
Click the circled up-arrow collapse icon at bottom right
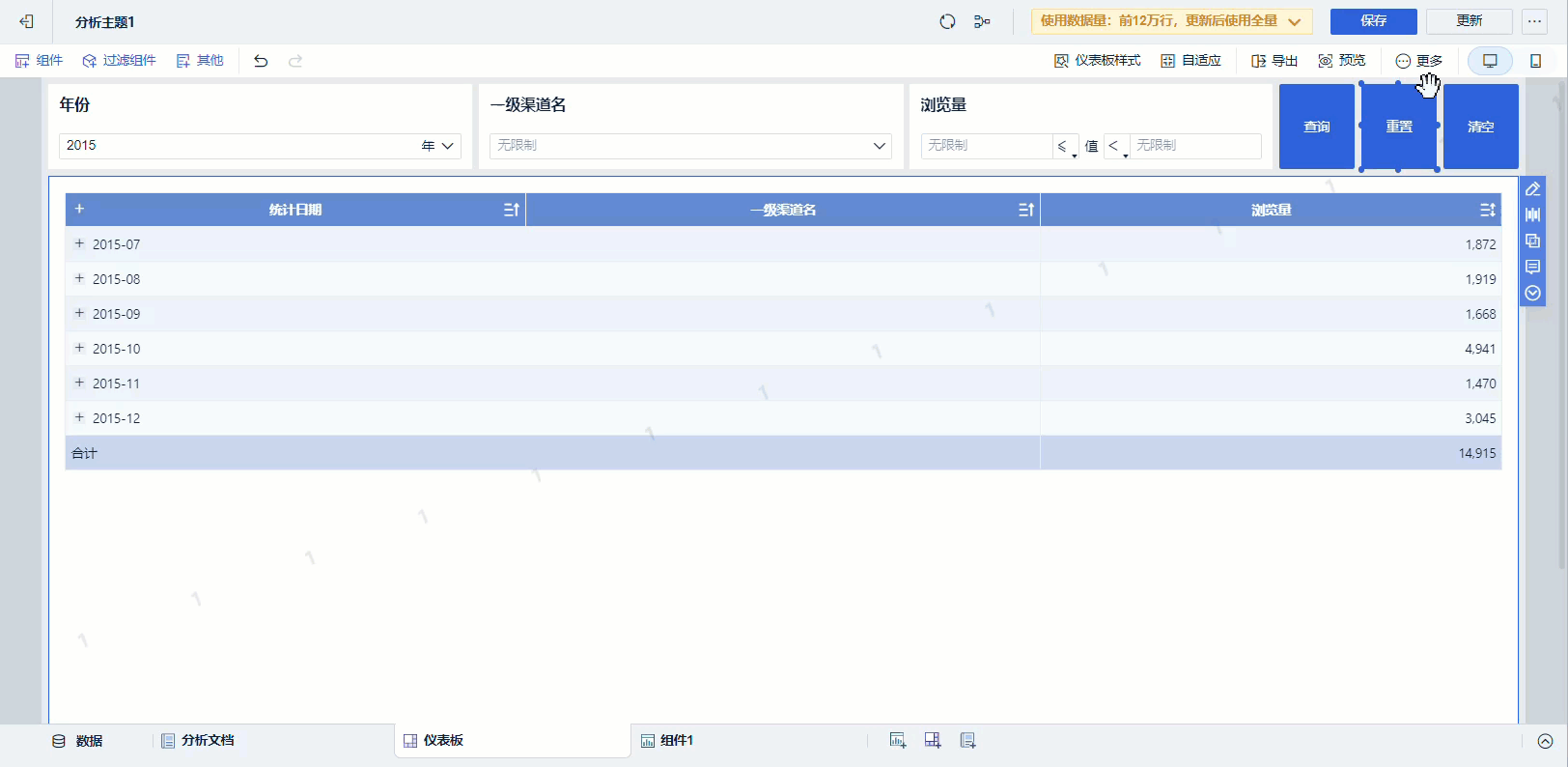point(1545,741)
